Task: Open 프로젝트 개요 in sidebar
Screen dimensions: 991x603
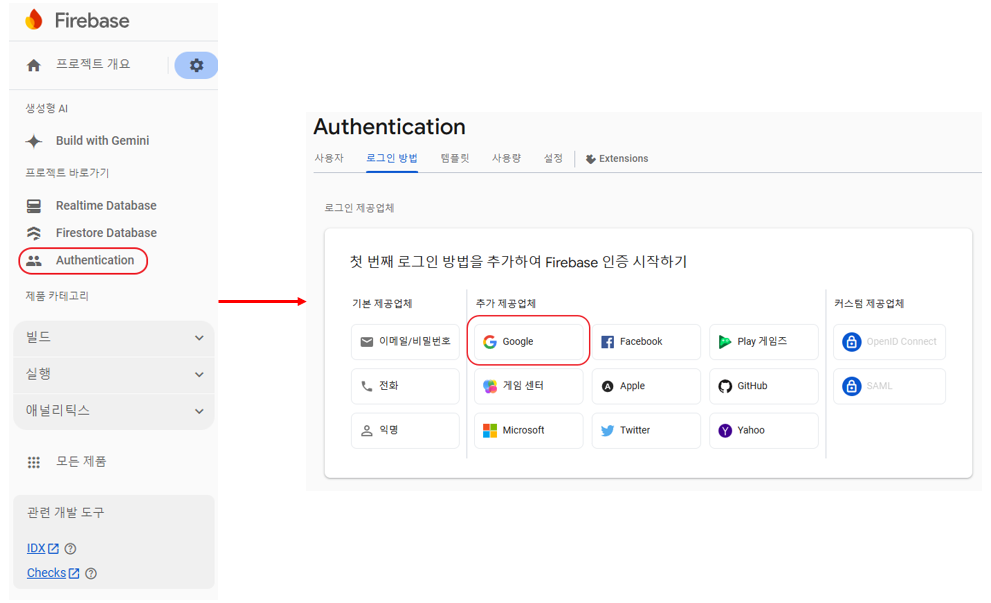Action: tap(93, 64)
